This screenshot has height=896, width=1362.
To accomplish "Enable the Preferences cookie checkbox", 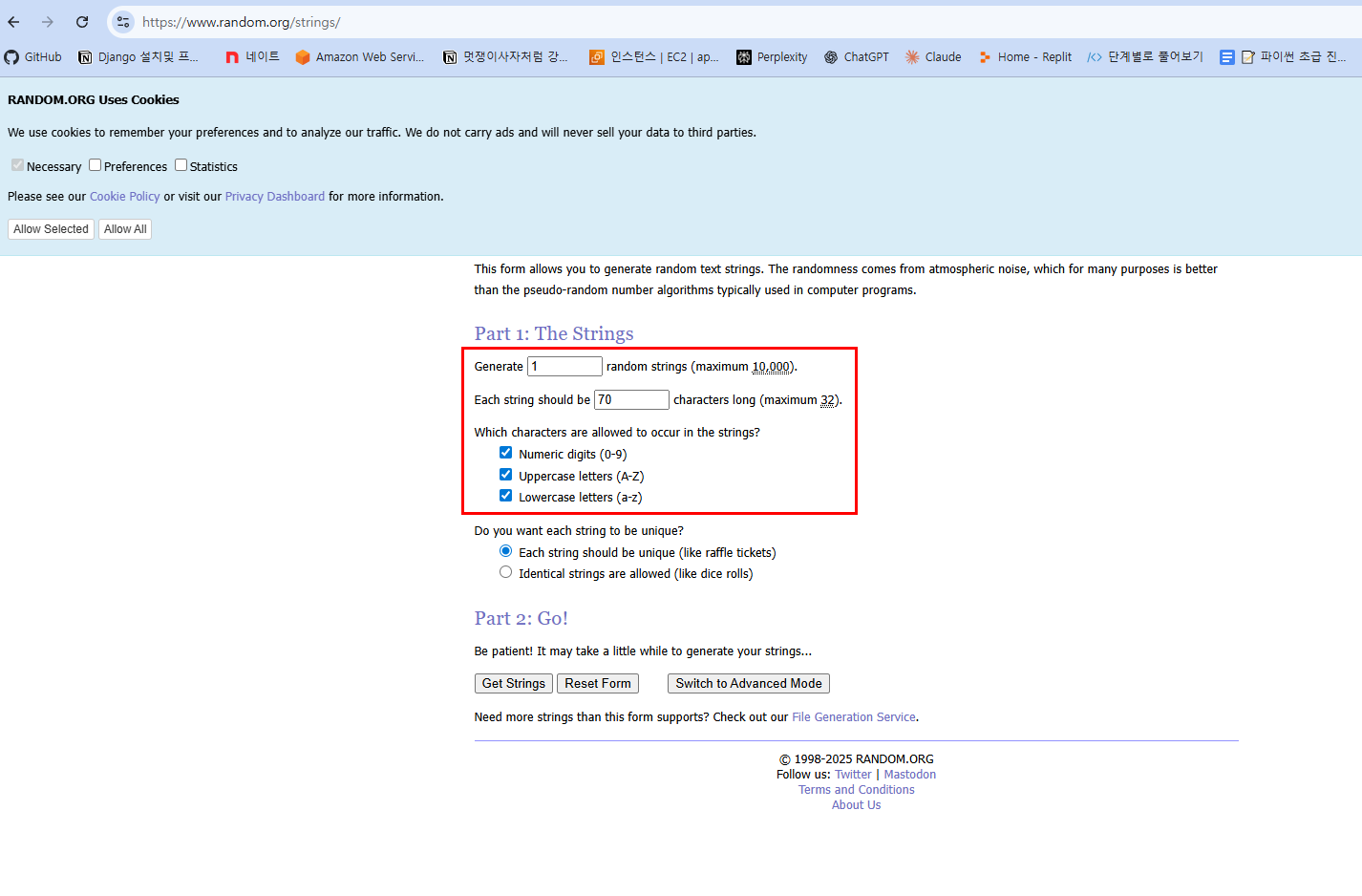I will [x=96, y=165].
